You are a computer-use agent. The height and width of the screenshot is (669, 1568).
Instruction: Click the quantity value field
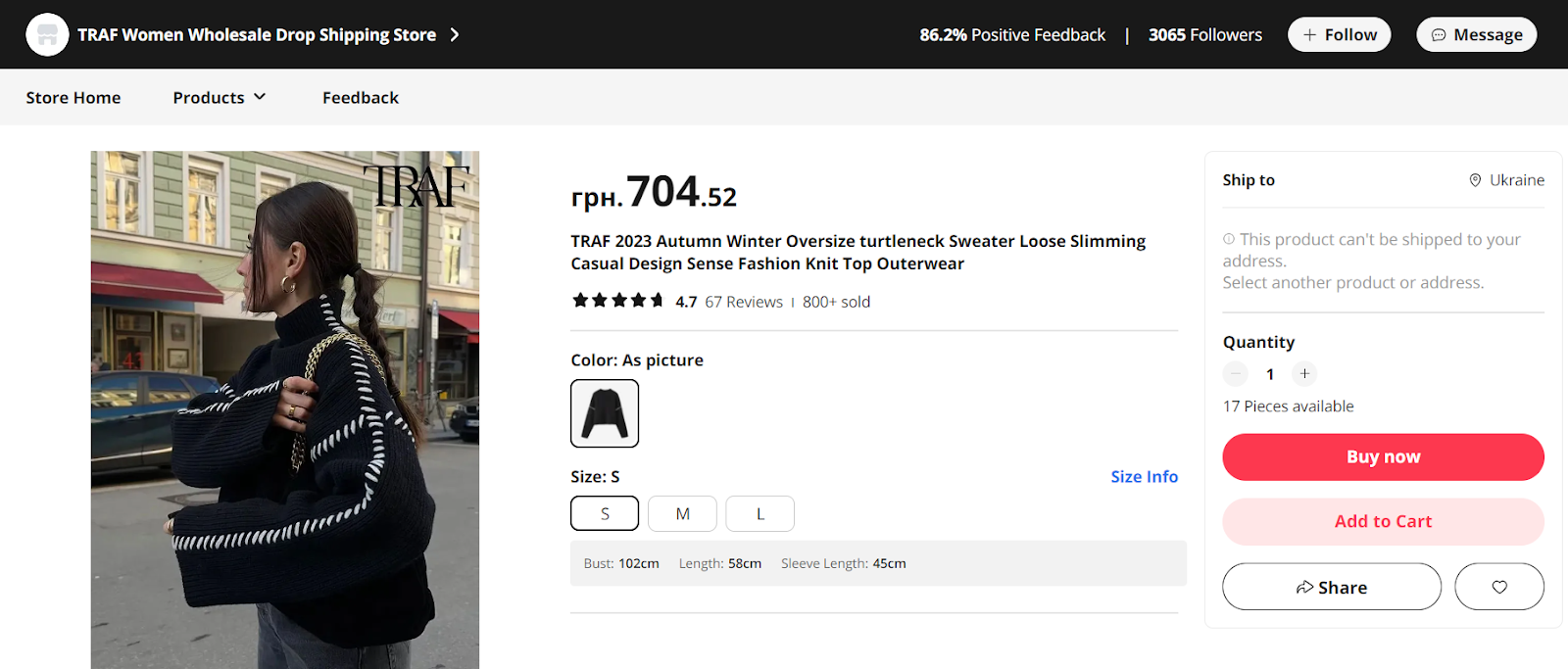[1270, 374]
